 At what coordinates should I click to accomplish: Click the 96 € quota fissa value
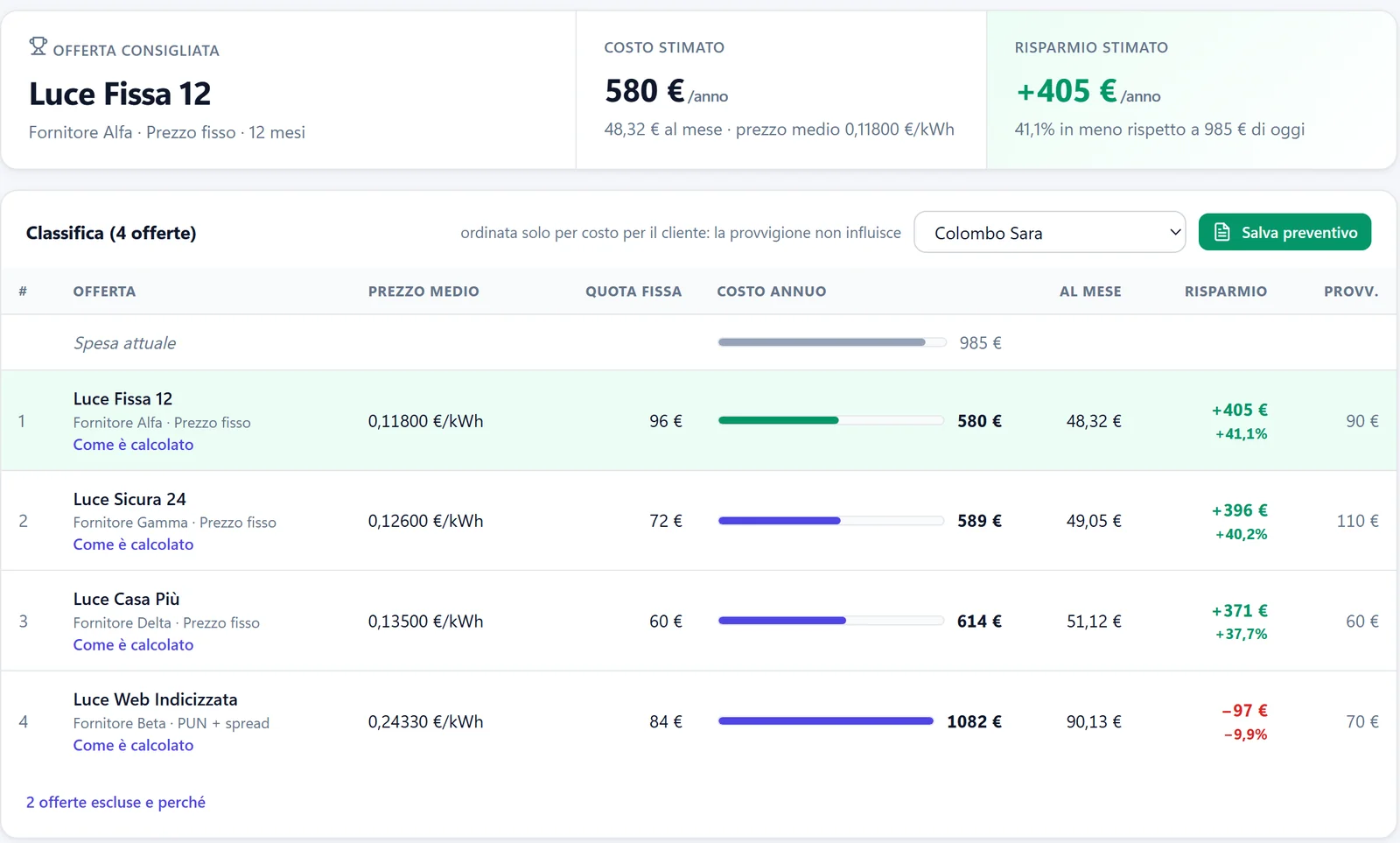pos(665,421)
